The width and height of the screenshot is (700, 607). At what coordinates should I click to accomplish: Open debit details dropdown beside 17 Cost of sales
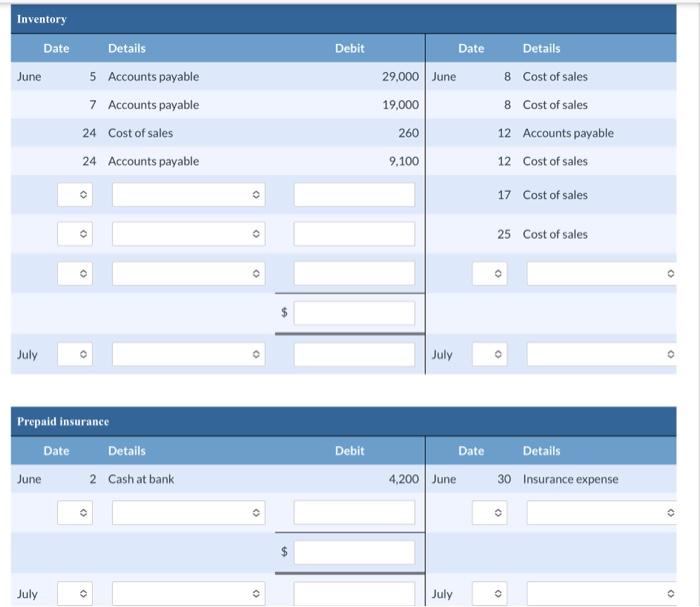(188, 195)
